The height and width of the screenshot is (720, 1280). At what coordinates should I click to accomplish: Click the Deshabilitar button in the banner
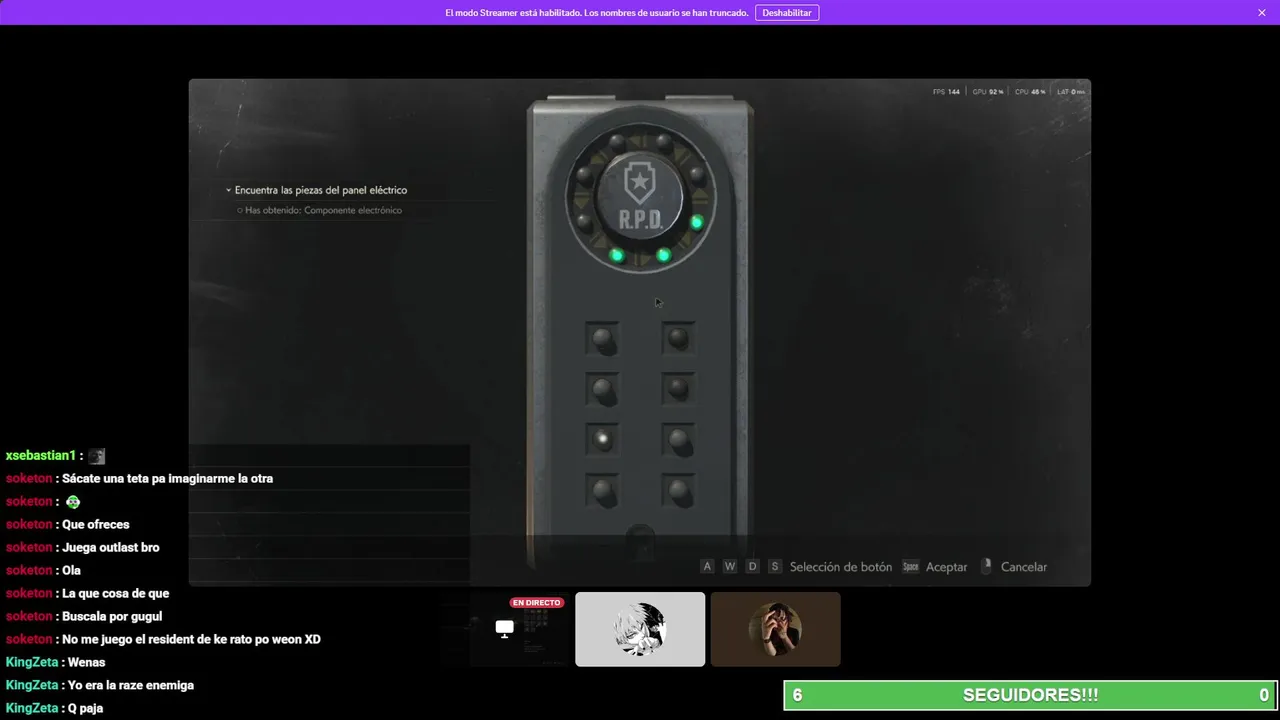pos(787,13)
